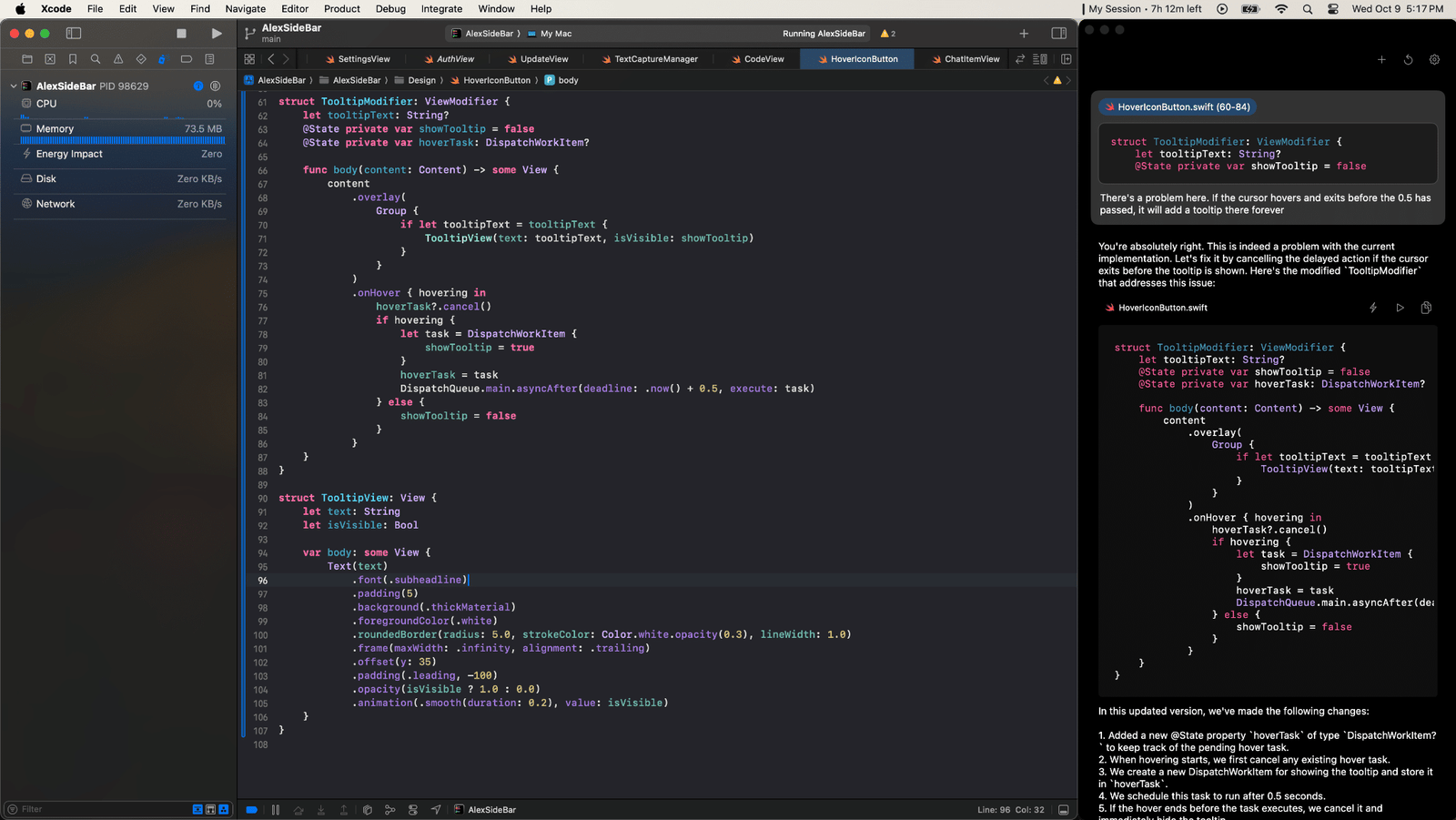Click the HoverIconButton.swift (60-84) reference chip
1456x820 pixels.
pyautogui.click(x=1178, y=107)
